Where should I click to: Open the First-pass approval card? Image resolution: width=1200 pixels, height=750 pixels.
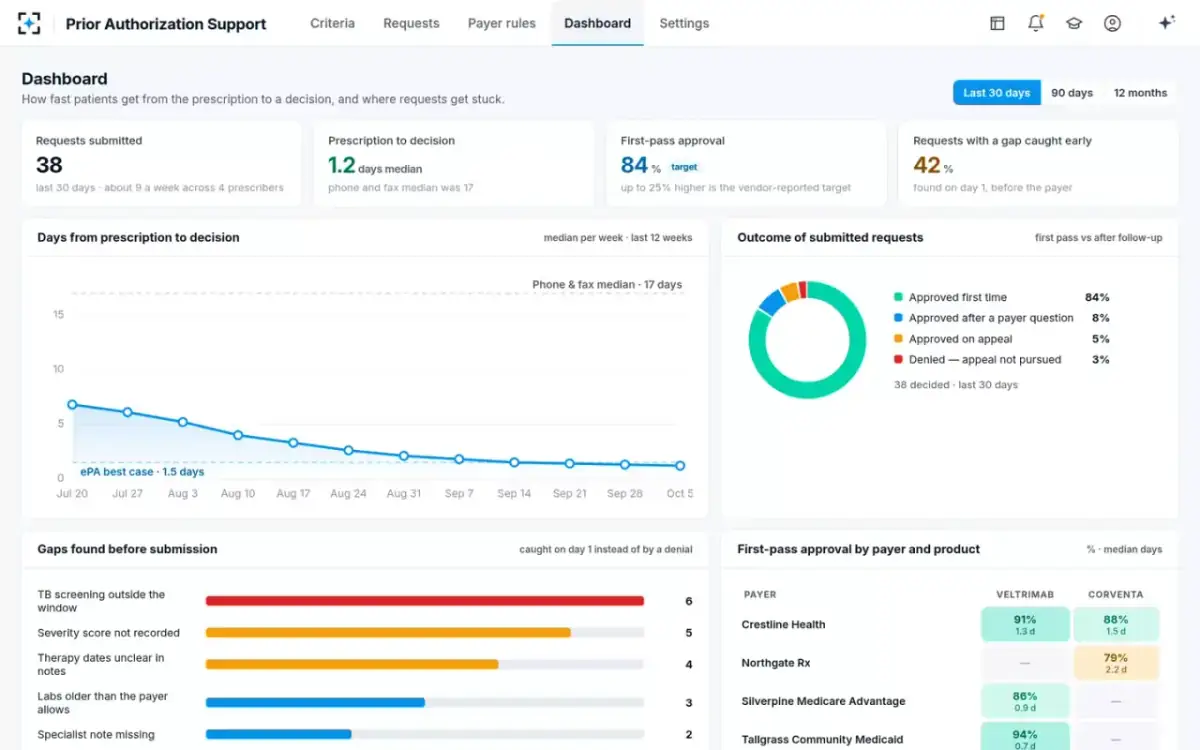(746, 164)
